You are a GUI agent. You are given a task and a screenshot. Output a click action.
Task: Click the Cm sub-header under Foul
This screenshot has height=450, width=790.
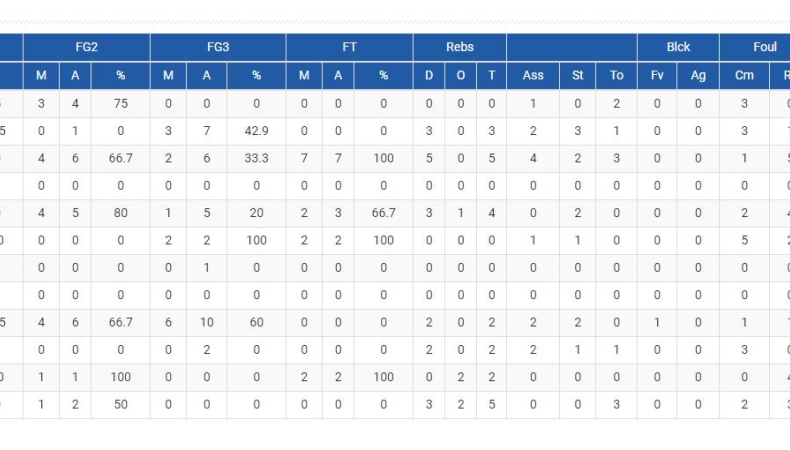[x=744, y=76]
